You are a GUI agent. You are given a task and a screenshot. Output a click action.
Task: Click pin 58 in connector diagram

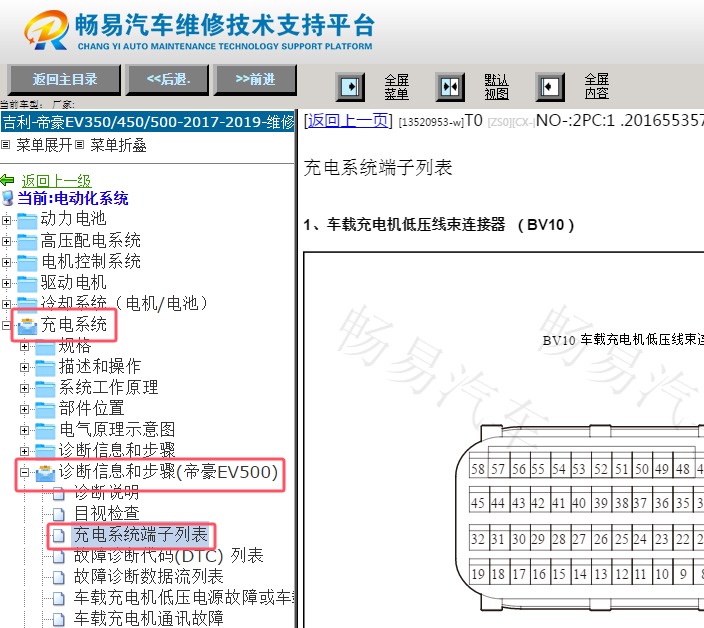point(478,469)
